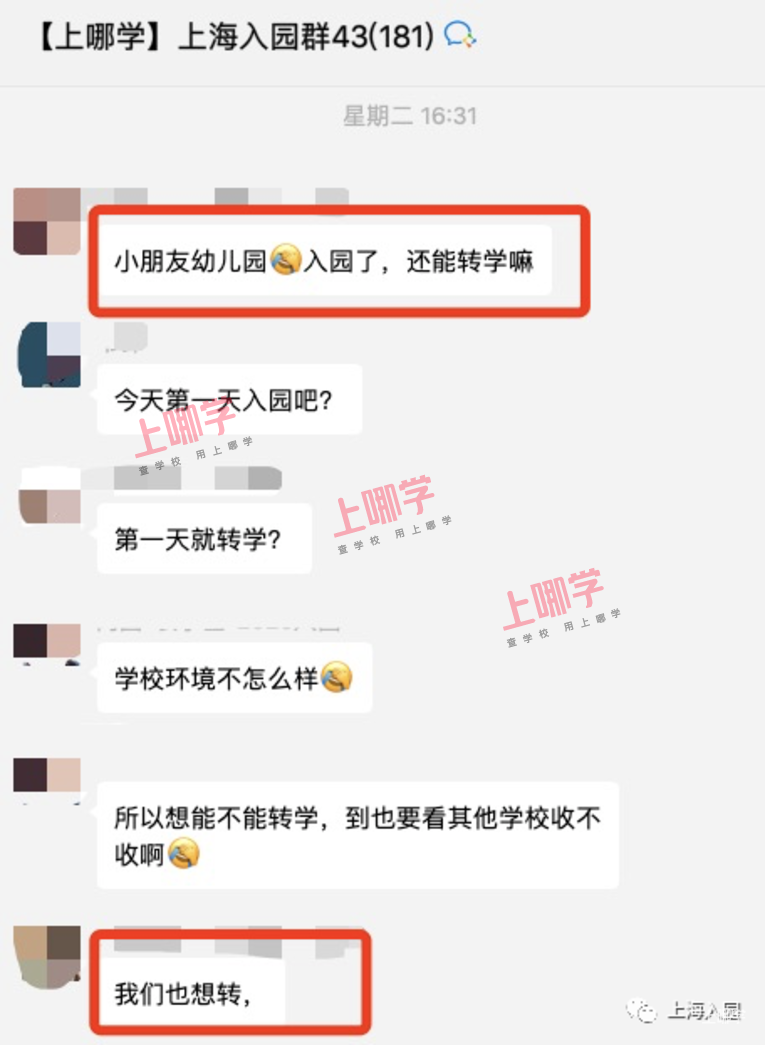This screenshot has width=765, height=1045.
Task: Click the blurred nickname above first message
Action: click(215, 197)
